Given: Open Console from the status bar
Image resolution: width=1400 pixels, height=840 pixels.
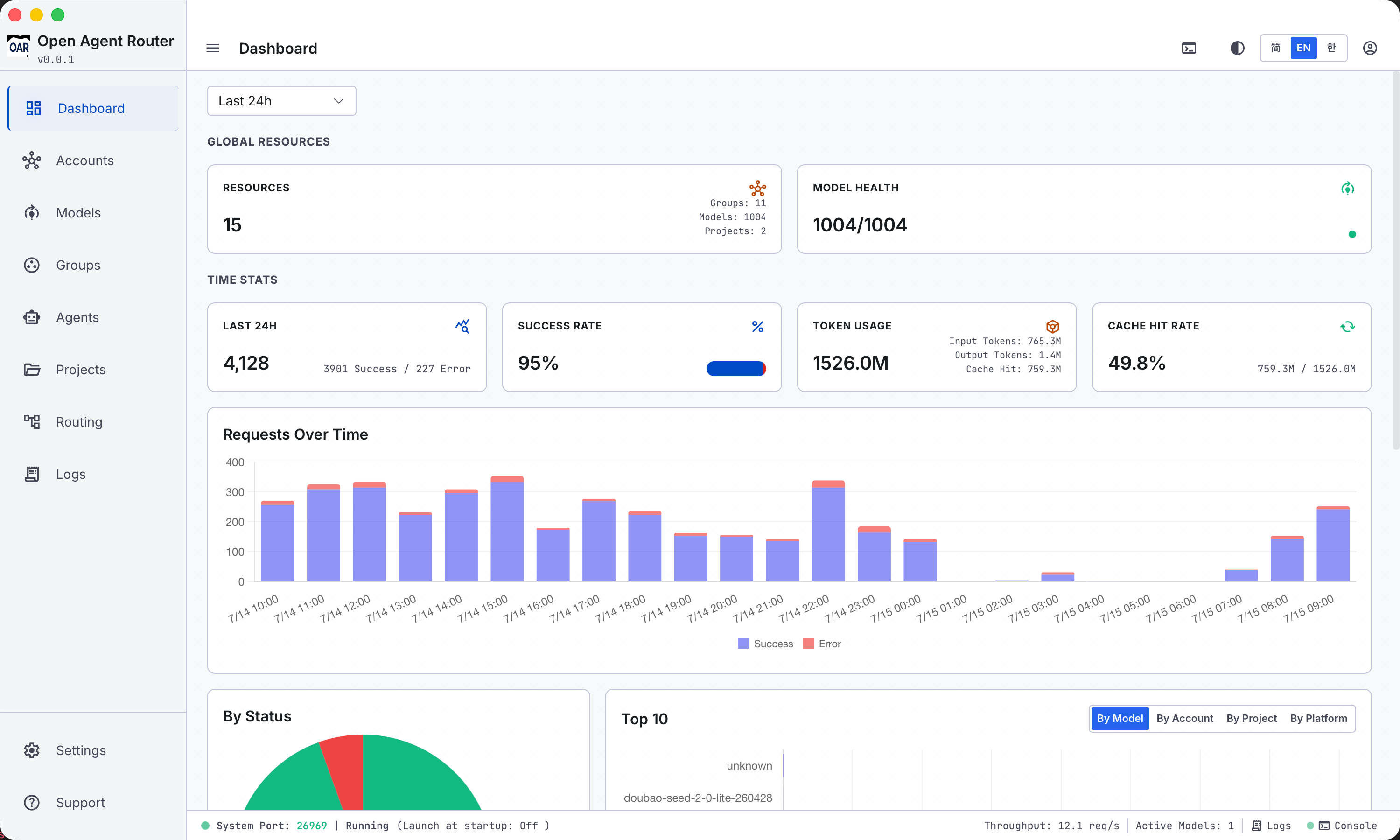Looking at the screenshot, I should 1348,826.
